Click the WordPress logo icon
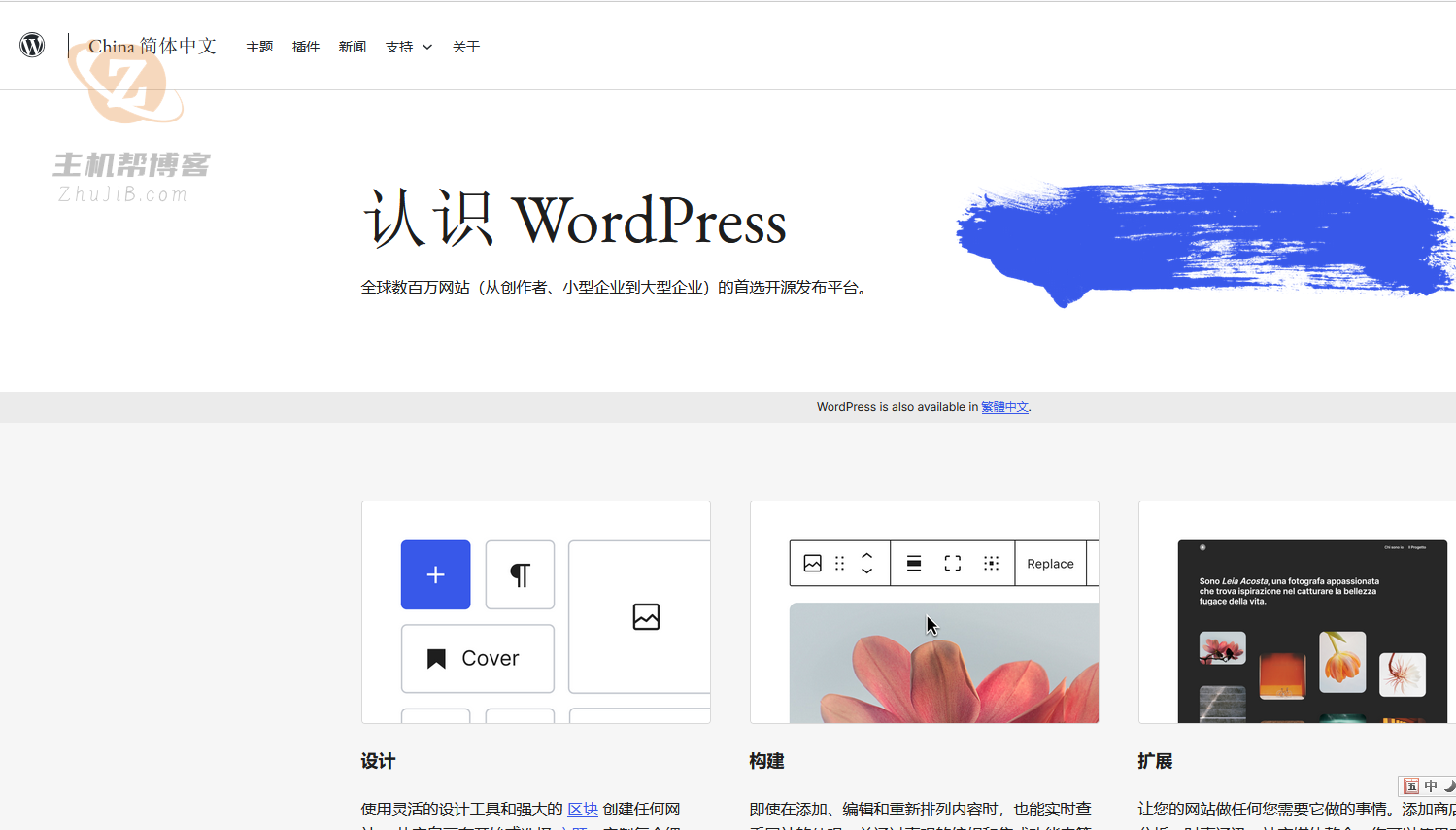Image resolution: width=1456 pixels, height=830 pixels. pyautogui.click(x=32, y=45)
